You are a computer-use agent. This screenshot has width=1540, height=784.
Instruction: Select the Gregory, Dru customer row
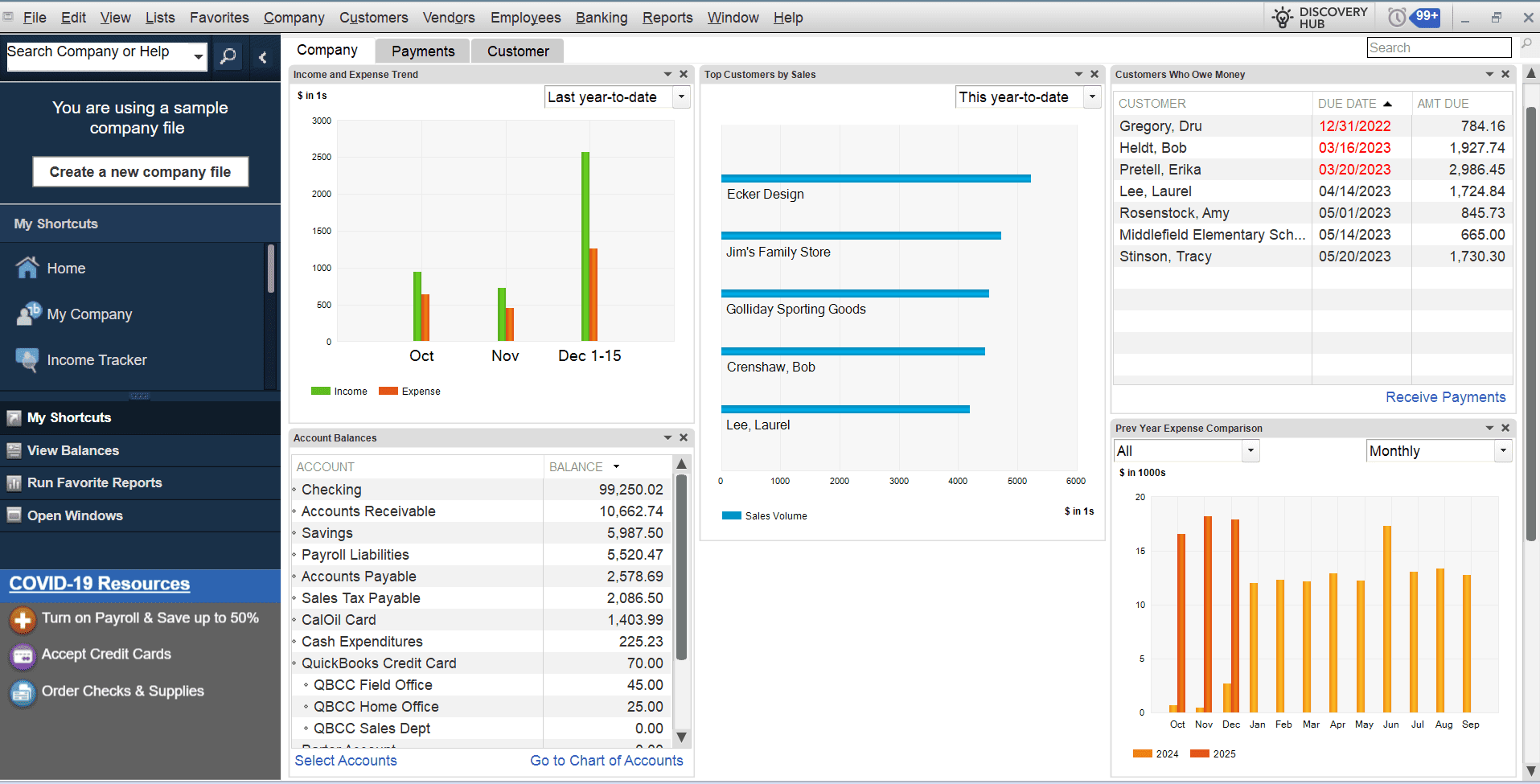point(1312,126)
